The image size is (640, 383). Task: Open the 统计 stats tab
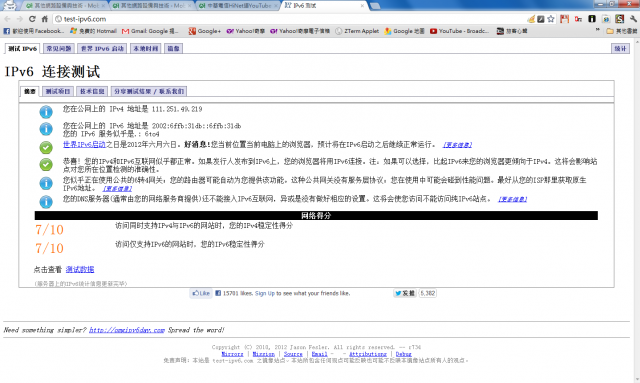pyautogui.click(x=620, y=49)
